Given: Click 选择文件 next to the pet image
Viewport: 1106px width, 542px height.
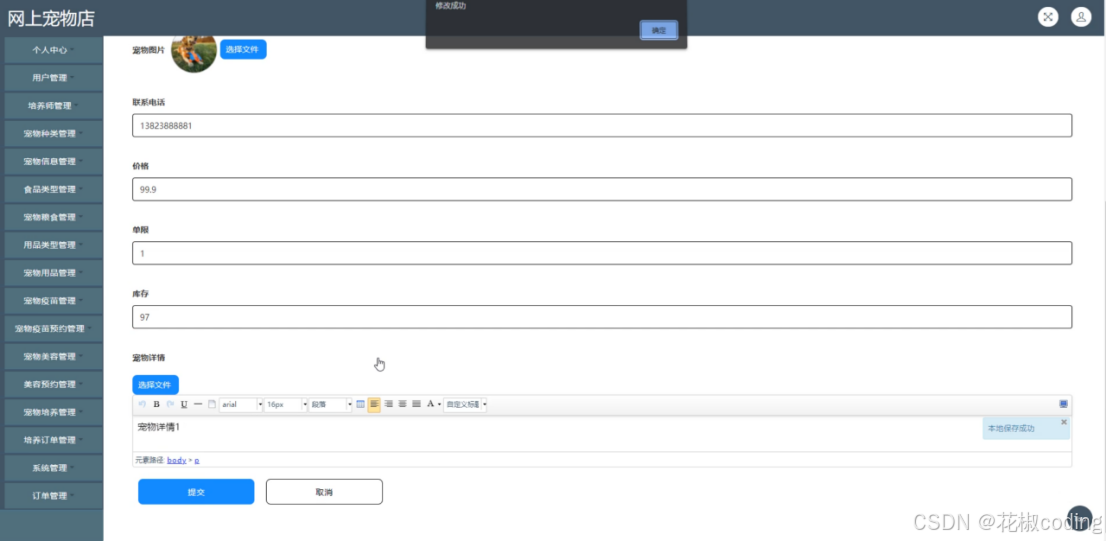Looking at the screenshot, I should [x=243, y=49].
